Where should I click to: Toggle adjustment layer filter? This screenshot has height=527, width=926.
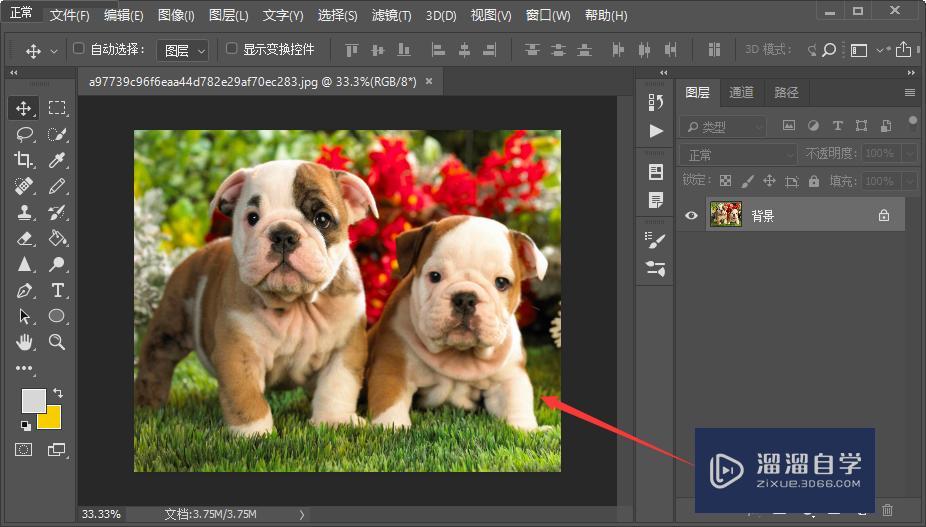813,125
